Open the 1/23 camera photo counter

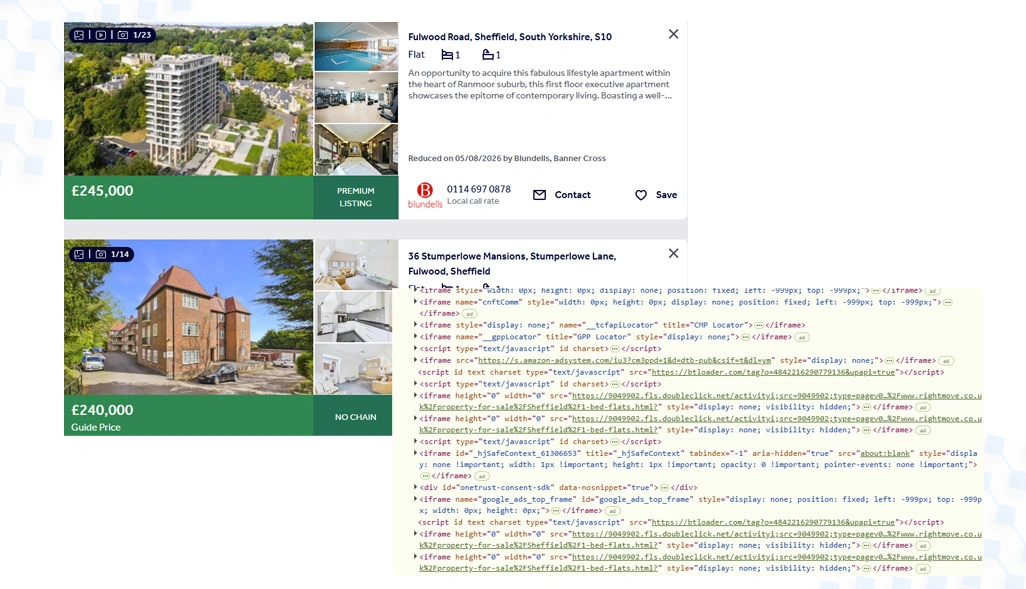point(134,35)
